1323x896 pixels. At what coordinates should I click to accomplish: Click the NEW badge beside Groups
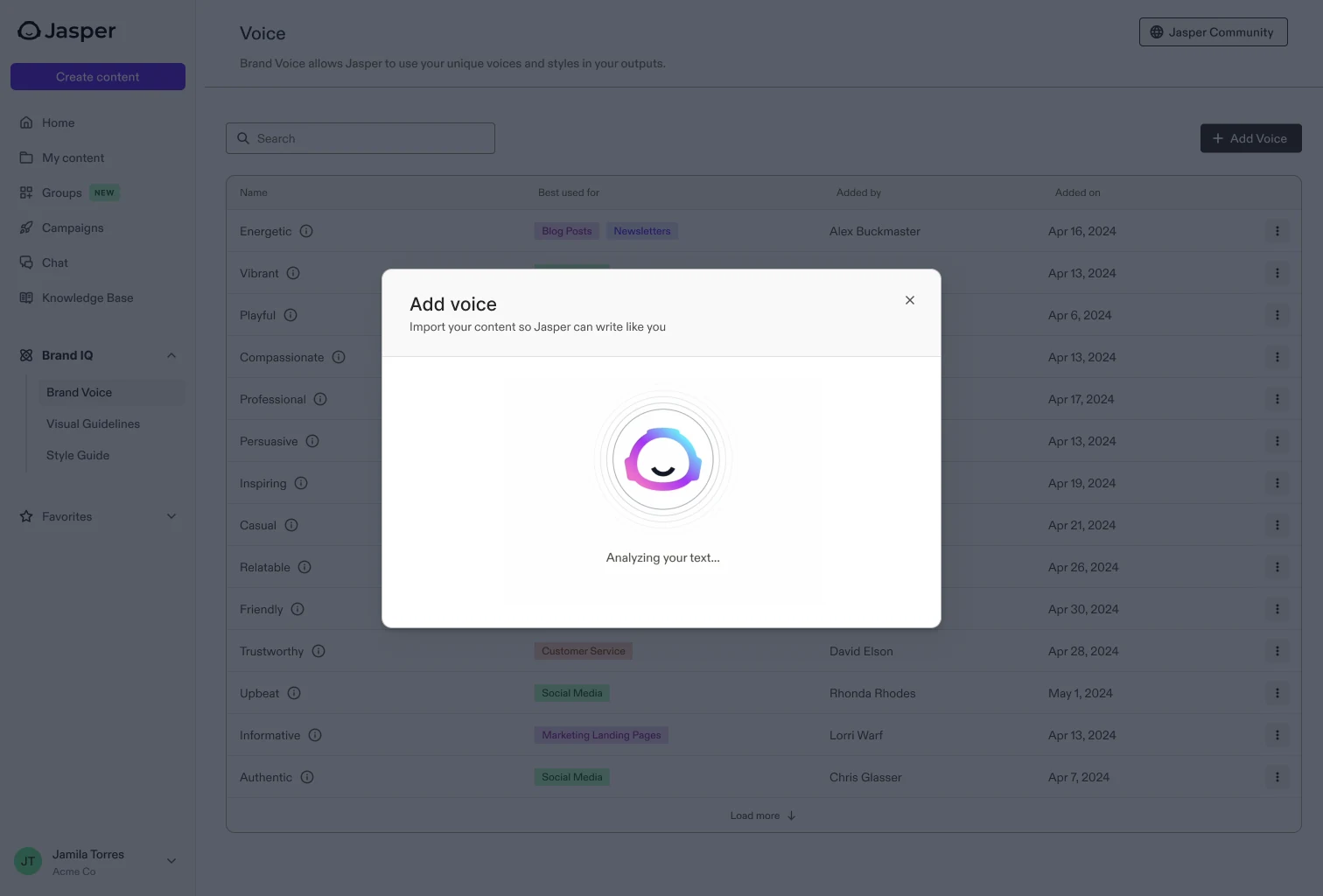point(104,192)
